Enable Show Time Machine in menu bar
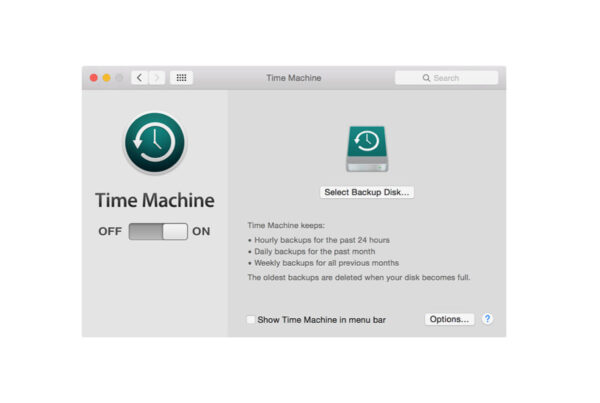 [251, 320]
